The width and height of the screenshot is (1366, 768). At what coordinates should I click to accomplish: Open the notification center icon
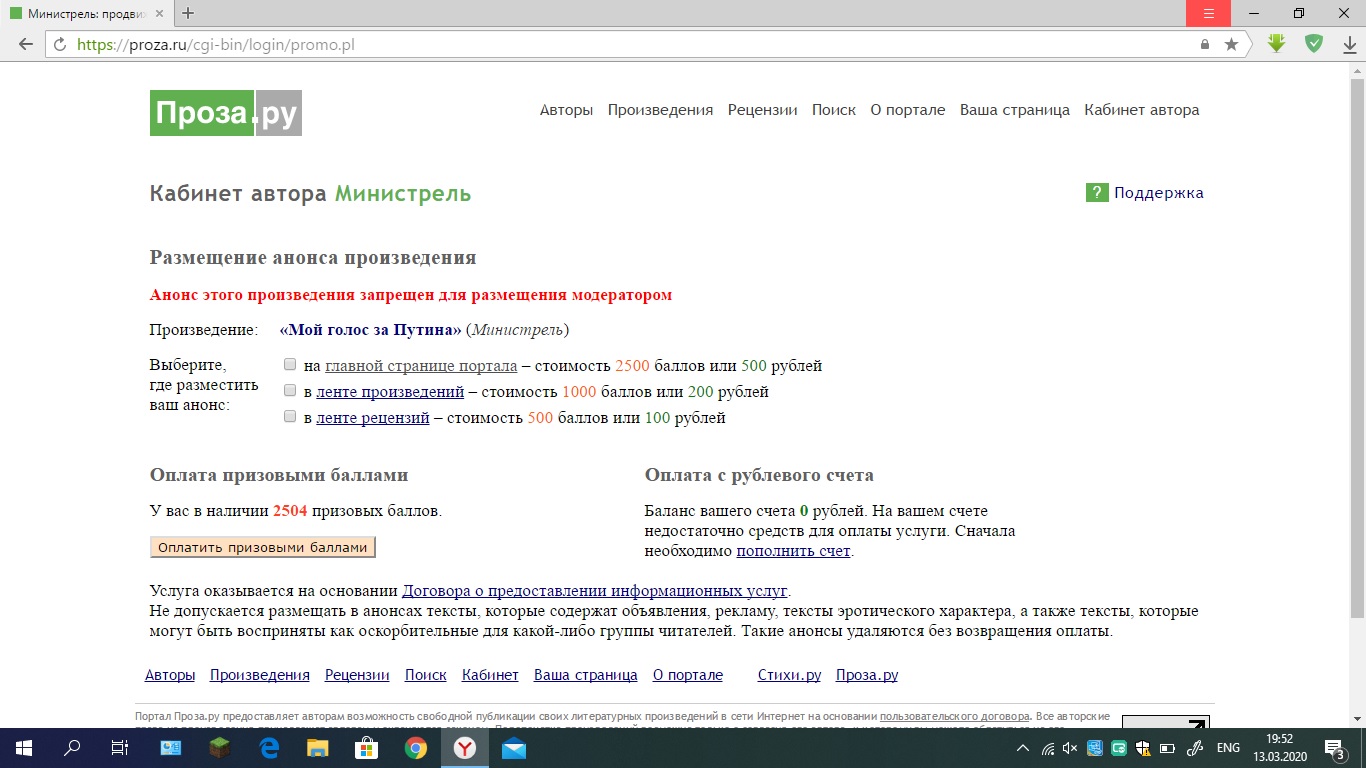click(x=1334, y=748)
